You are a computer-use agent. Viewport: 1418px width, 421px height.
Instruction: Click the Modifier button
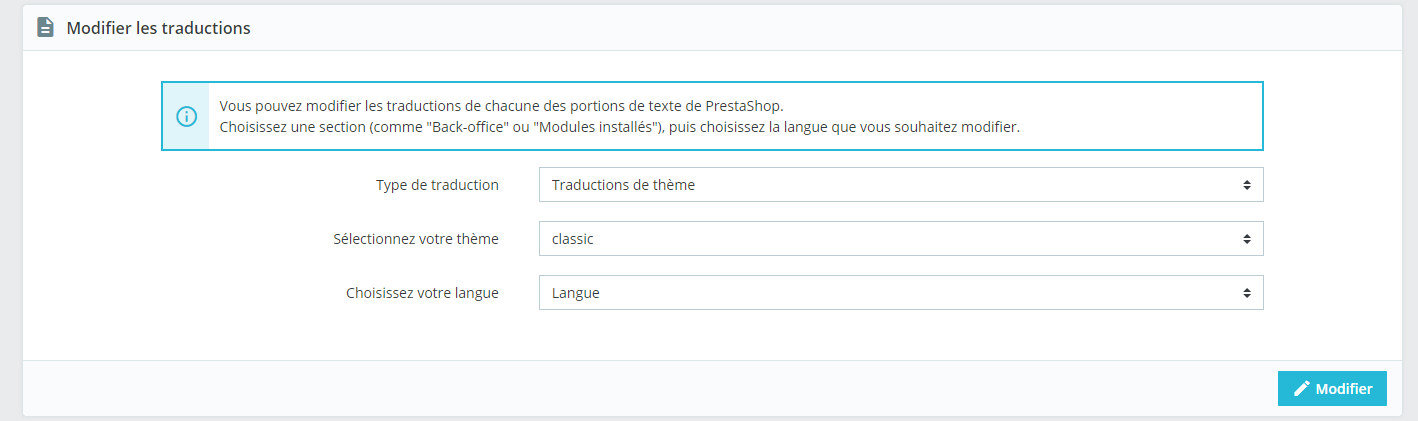1332,389
